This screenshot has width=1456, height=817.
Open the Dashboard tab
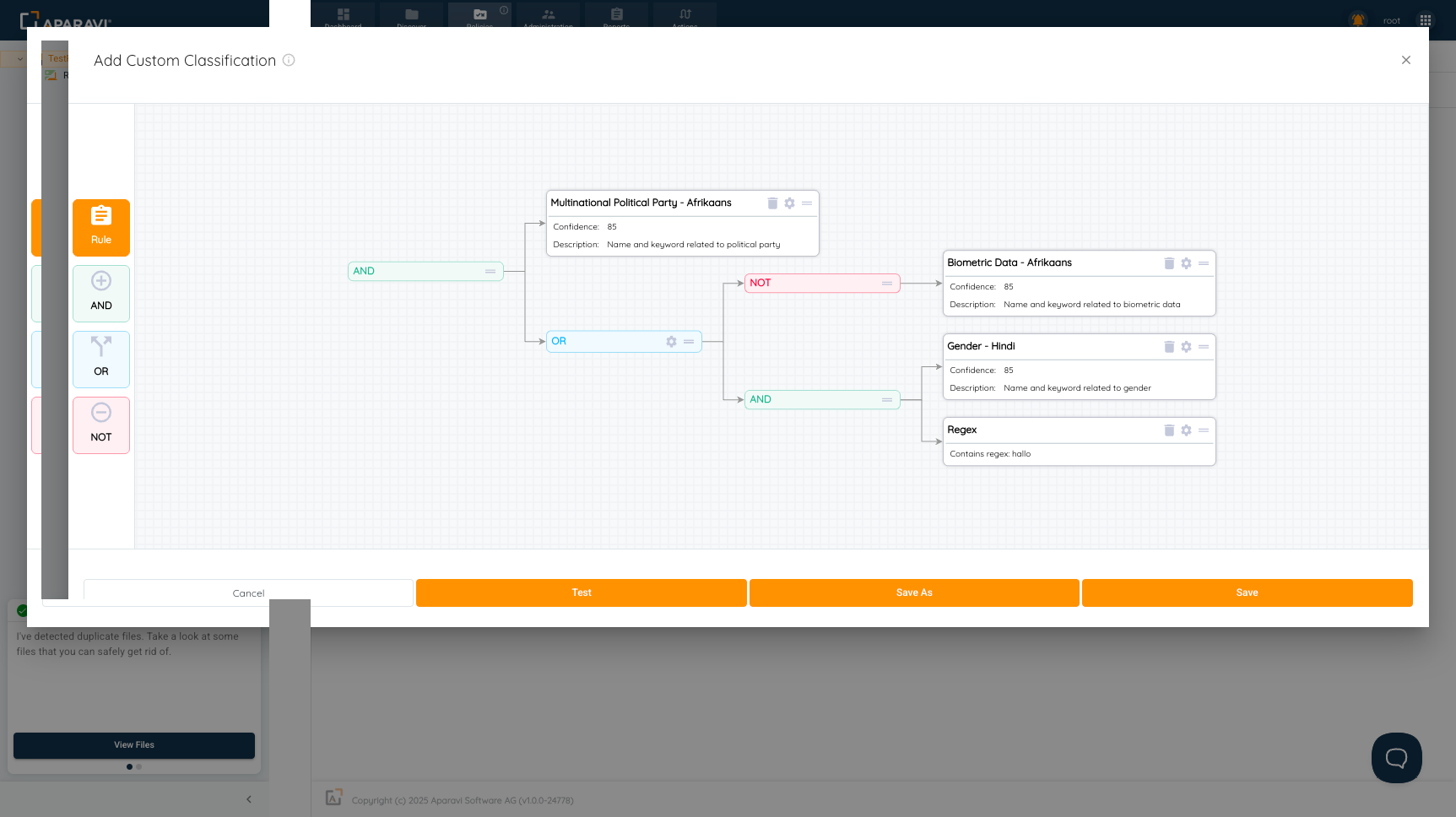pyautogui.click(x=344, y=15)
